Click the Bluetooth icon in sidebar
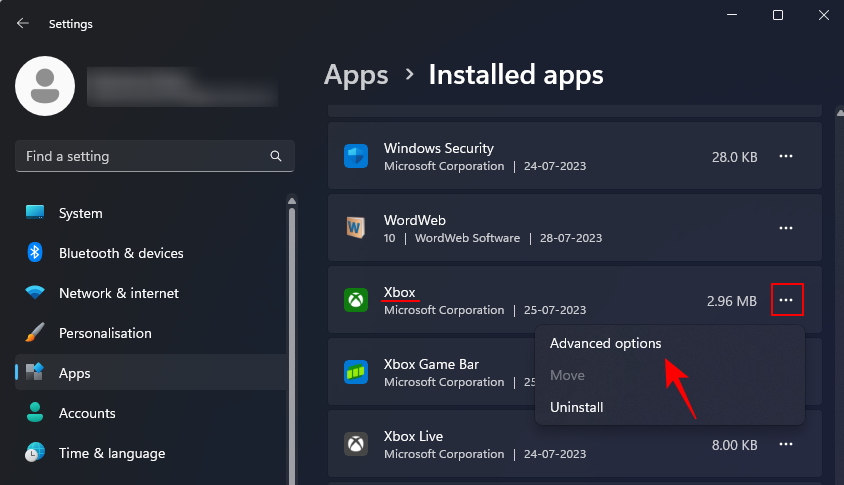844x485 pixels. point(35,252)
